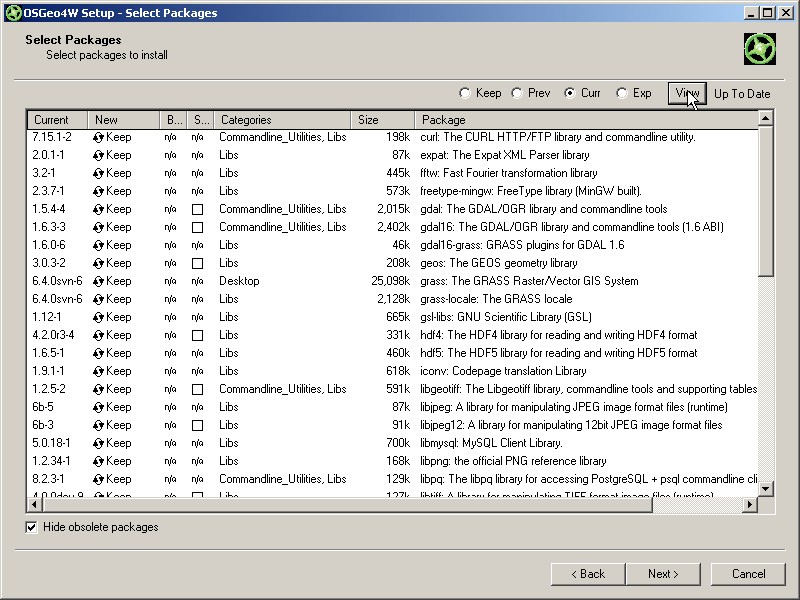Check the source checkbox for libgeotiff
The image size is (800, 600).
tap(197, 389)
